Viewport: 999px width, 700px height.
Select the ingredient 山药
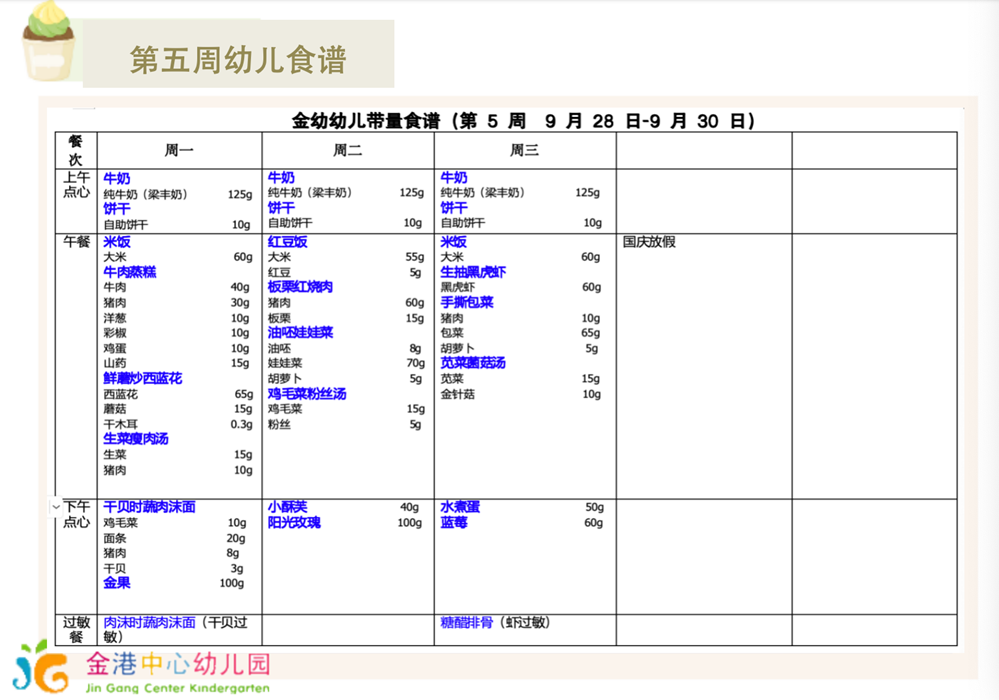pos(115,363)
